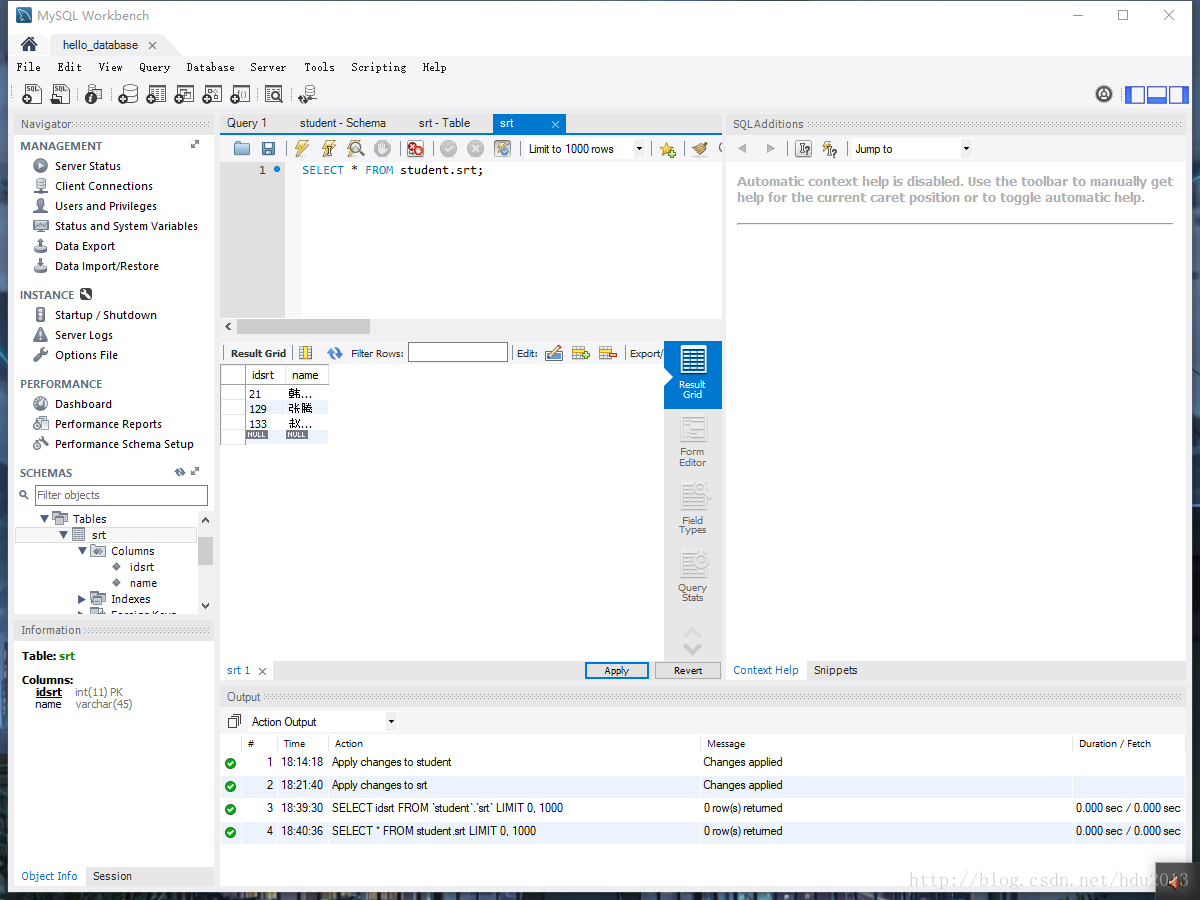
Task: Create new function toolbar icon
Action: [x=240, y=94]
